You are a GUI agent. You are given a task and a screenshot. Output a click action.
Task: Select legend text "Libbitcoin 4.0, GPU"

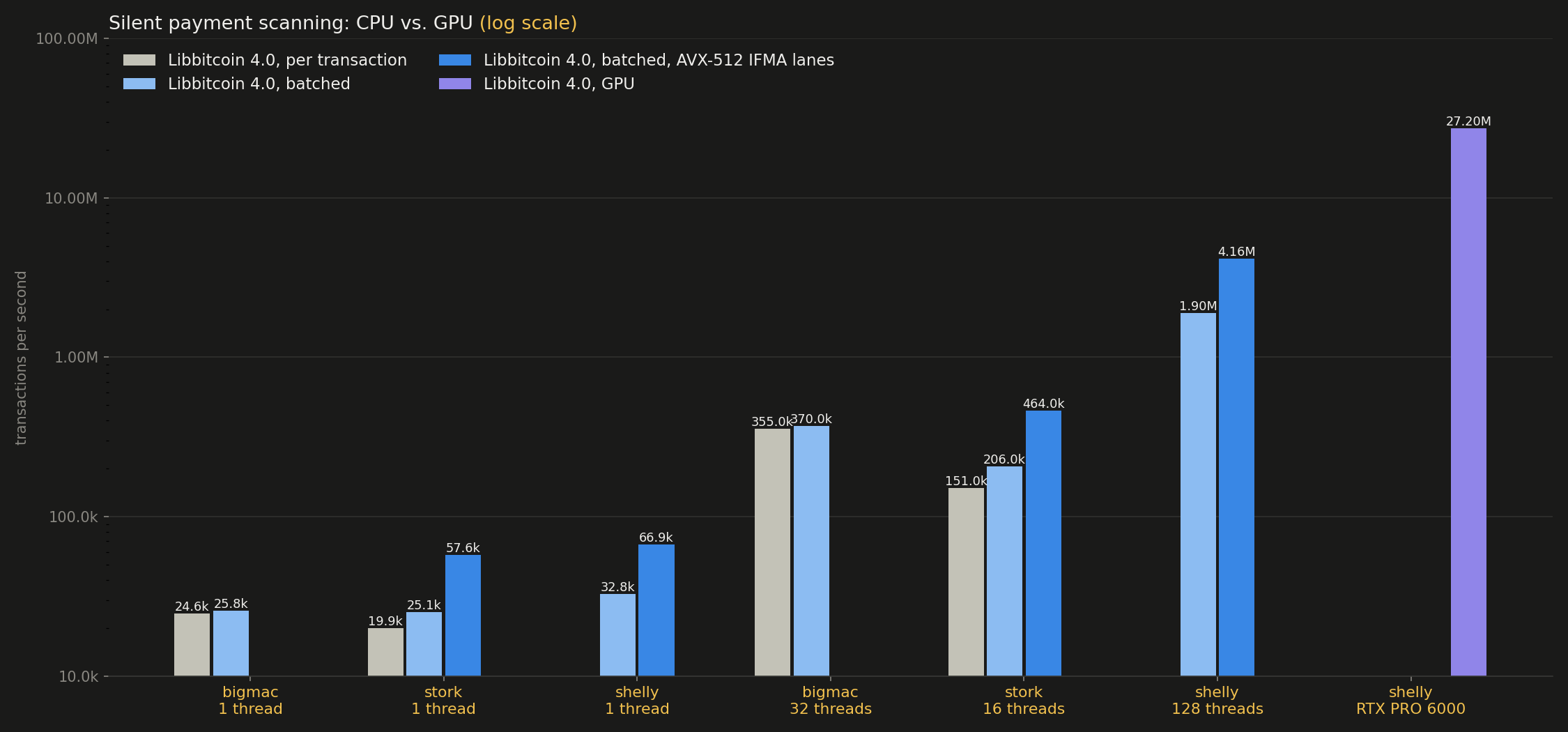tap(559, 84)
